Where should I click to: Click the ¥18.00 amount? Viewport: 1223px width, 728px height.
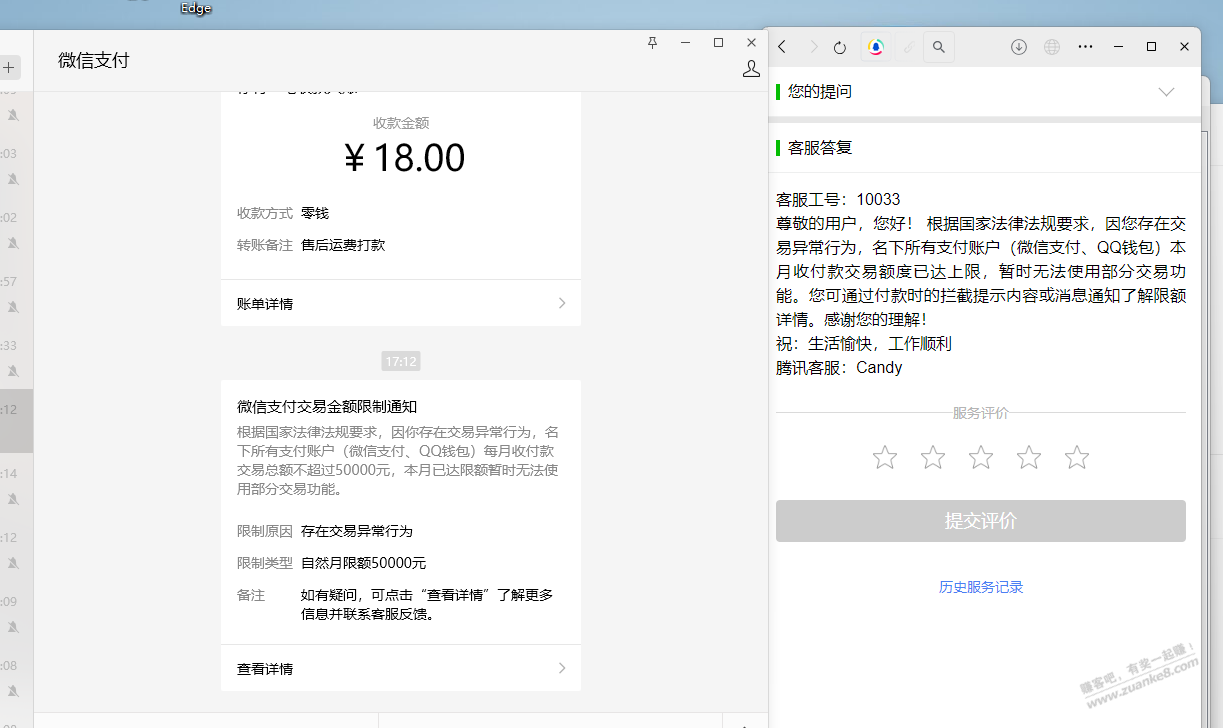pos(404,158)
